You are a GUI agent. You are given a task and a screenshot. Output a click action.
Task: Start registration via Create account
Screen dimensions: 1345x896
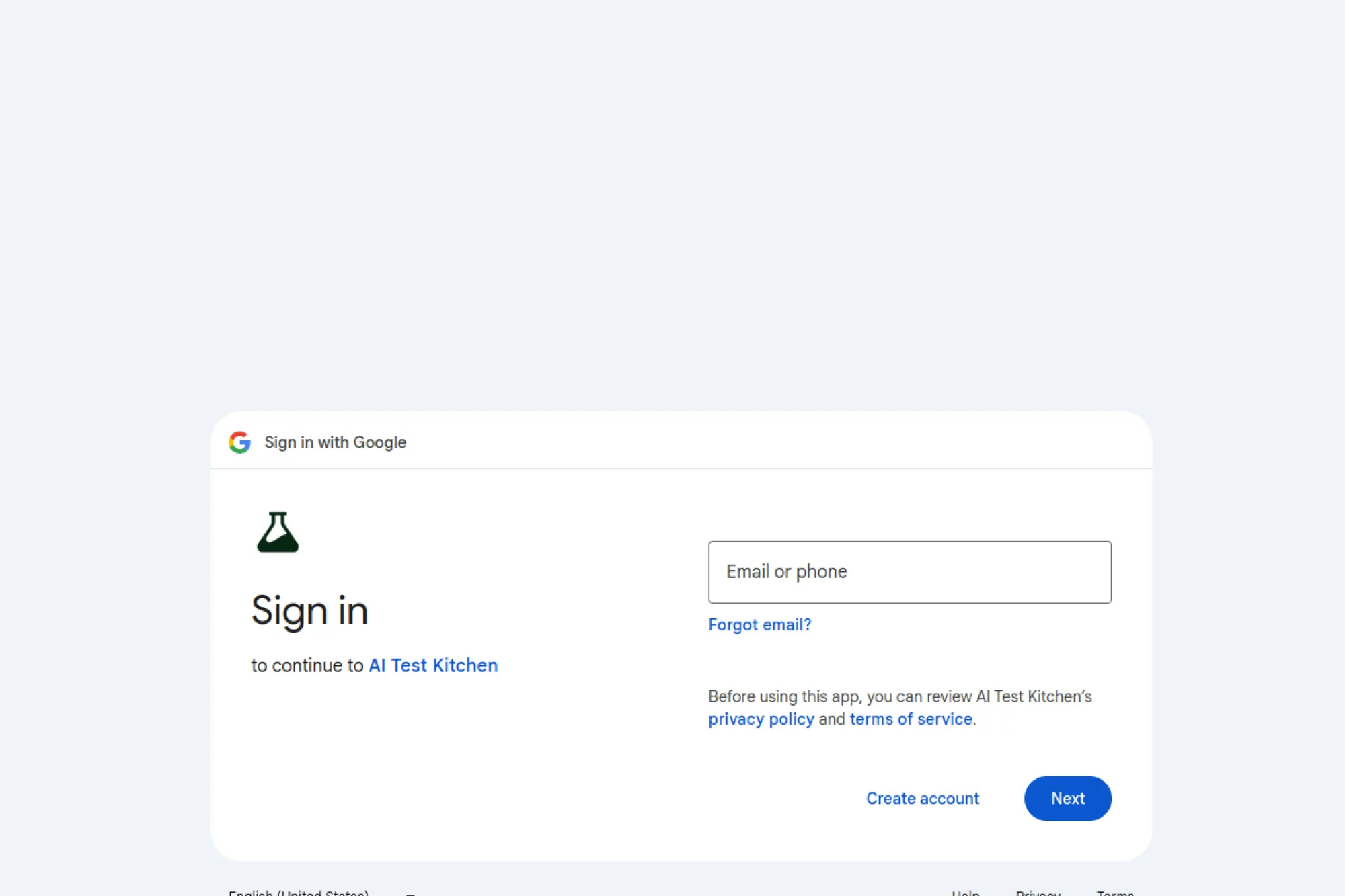pyautogui.click(x=923, y=798)
